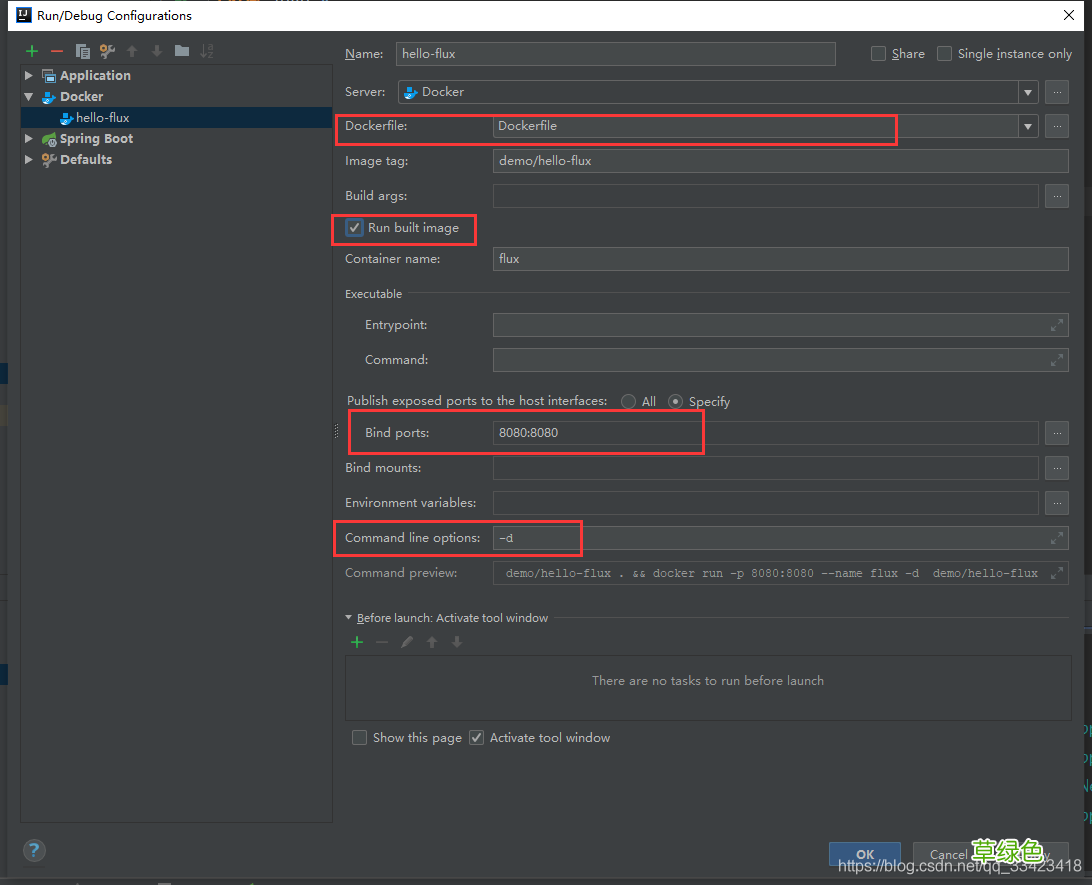Screen dimensions: 1092x885
Task: Click the Command input field
Action: [781, 360]
